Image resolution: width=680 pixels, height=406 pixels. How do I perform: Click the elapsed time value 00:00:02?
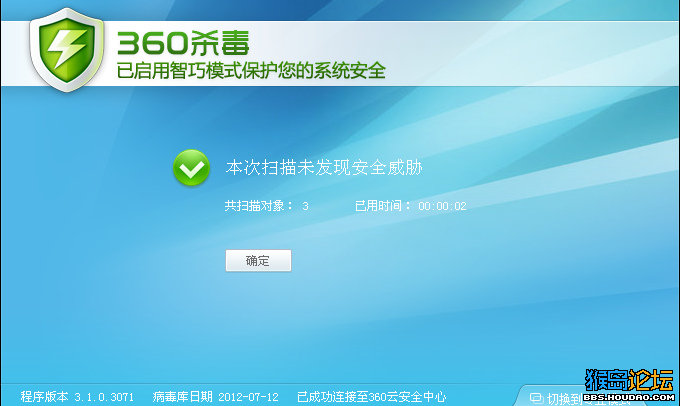442,206
